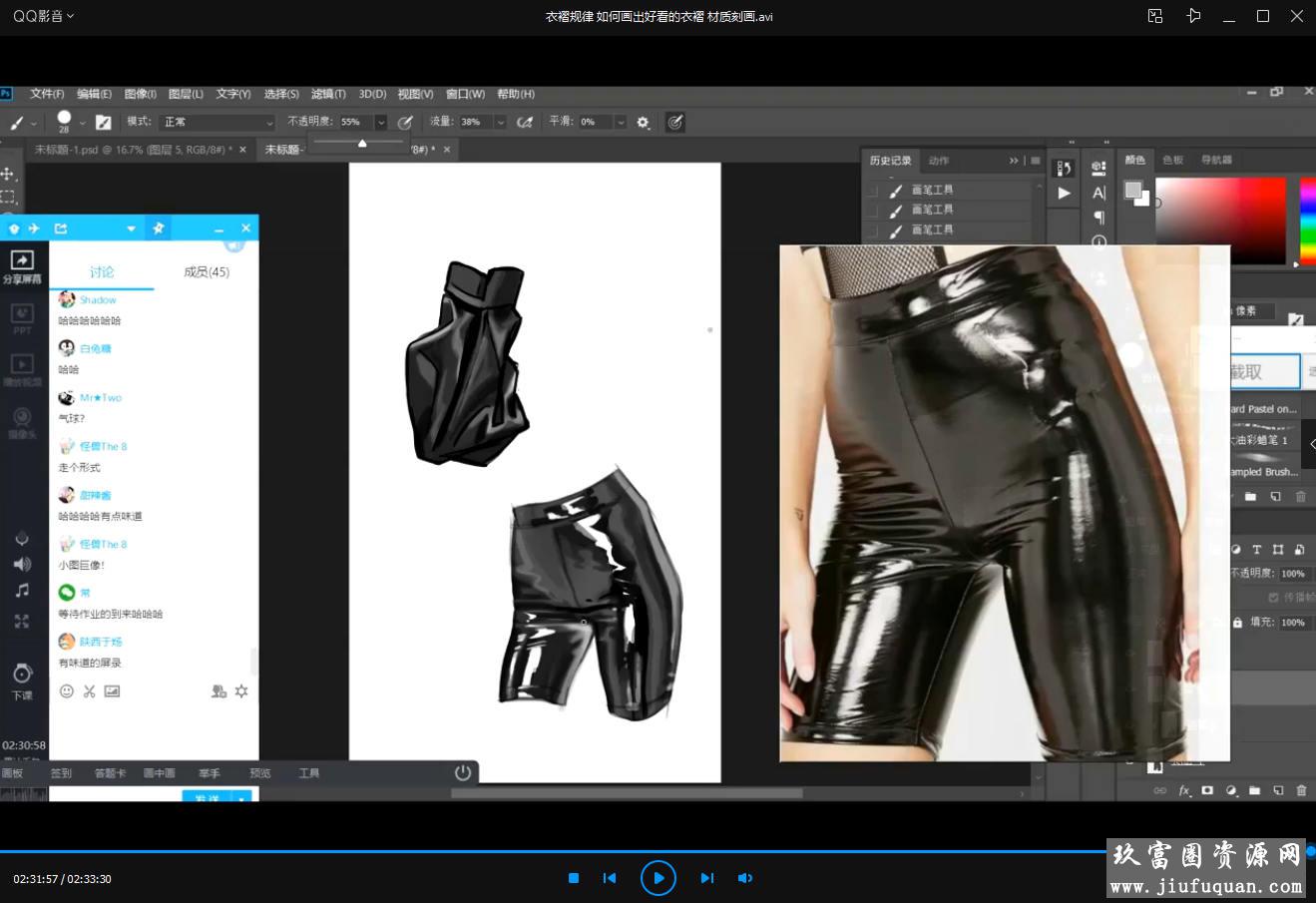Click the 下课 end class button

(22, 680)
